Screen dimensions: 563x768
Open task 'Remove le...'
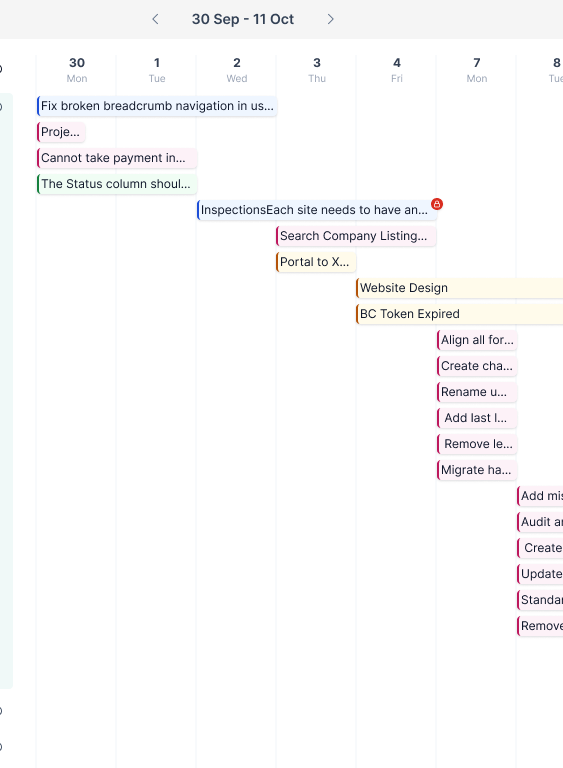click(477, 443)
